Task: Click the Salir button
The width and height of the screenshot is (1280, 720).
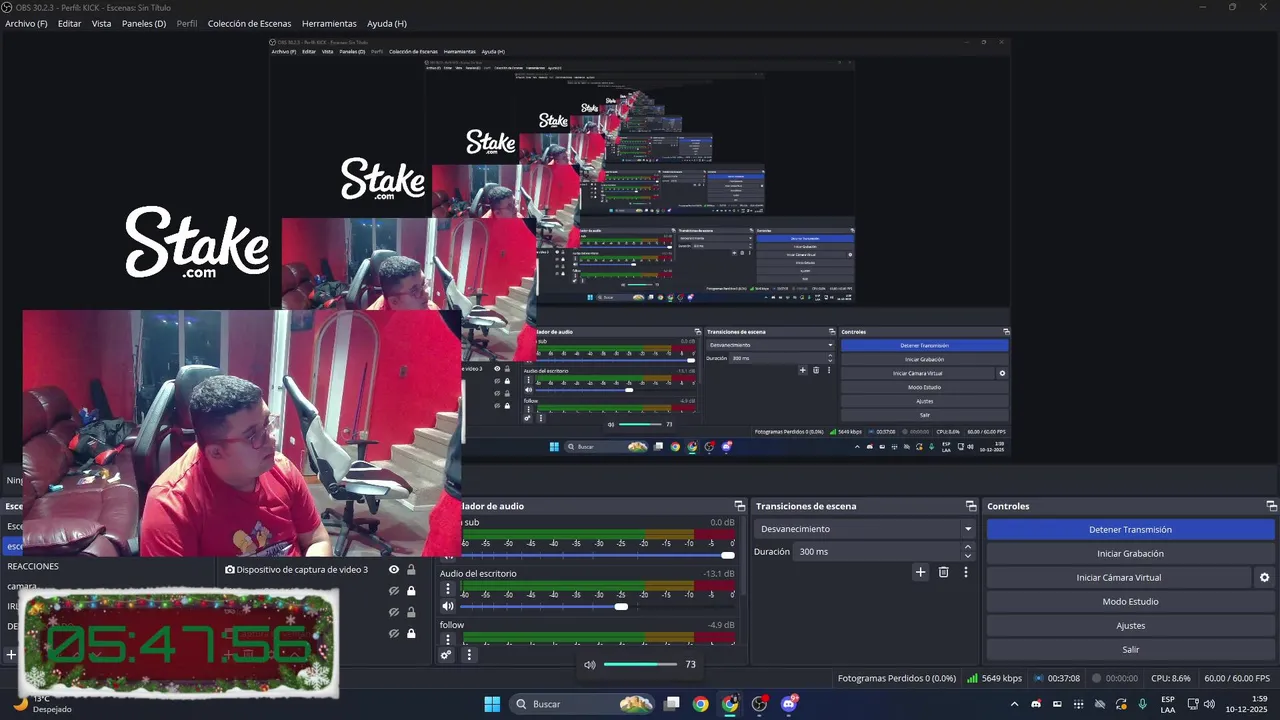Action: click(1130, 650)
